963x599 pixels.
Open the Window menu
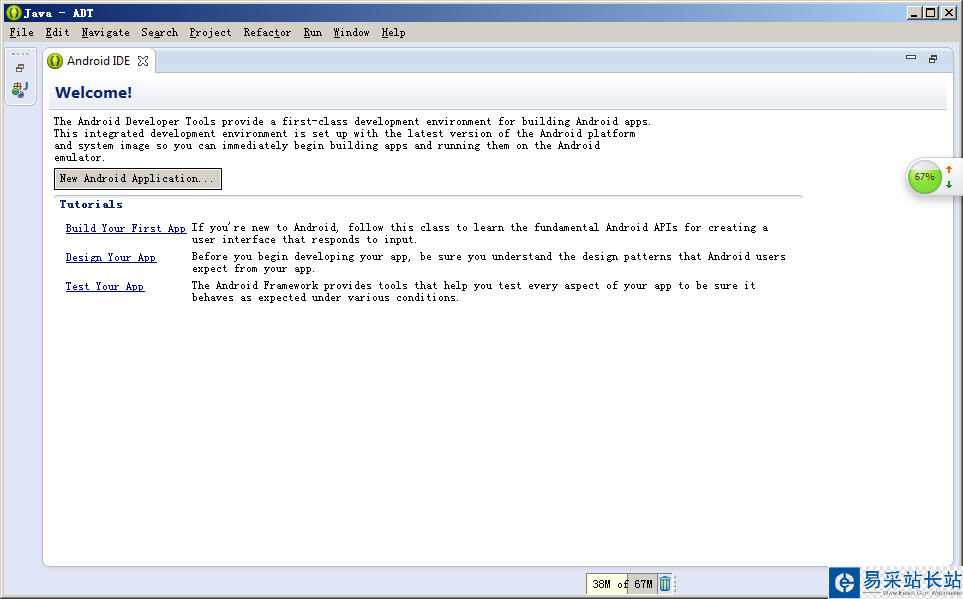coord(351,33)
